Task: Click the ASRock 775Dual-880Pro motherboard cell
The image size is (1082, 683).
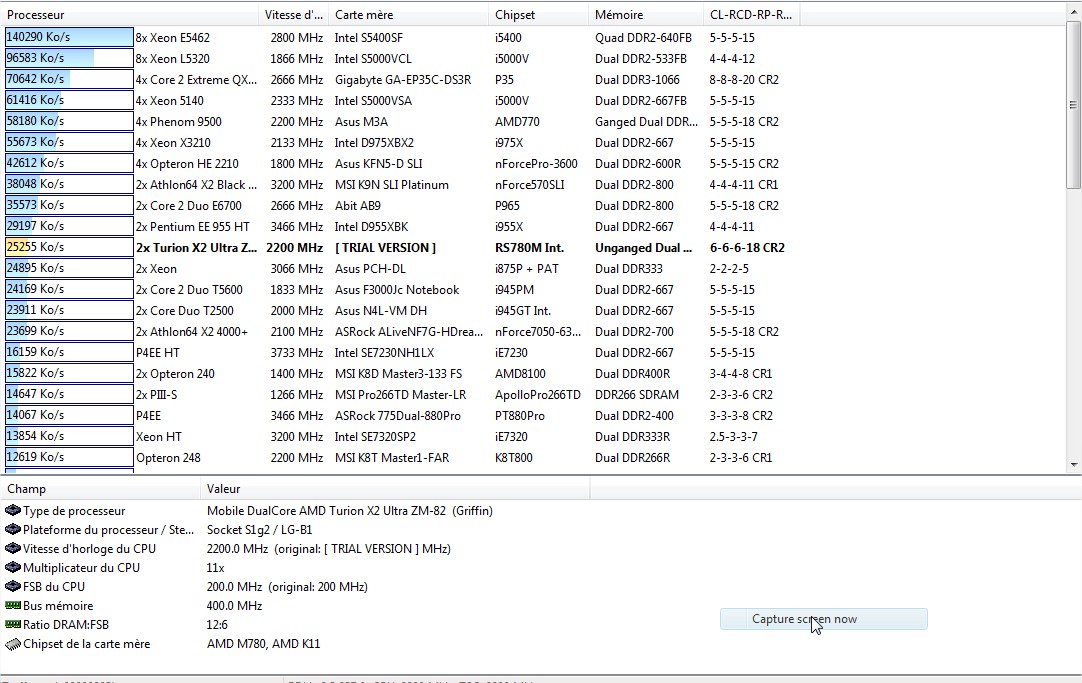Action: 397,416
